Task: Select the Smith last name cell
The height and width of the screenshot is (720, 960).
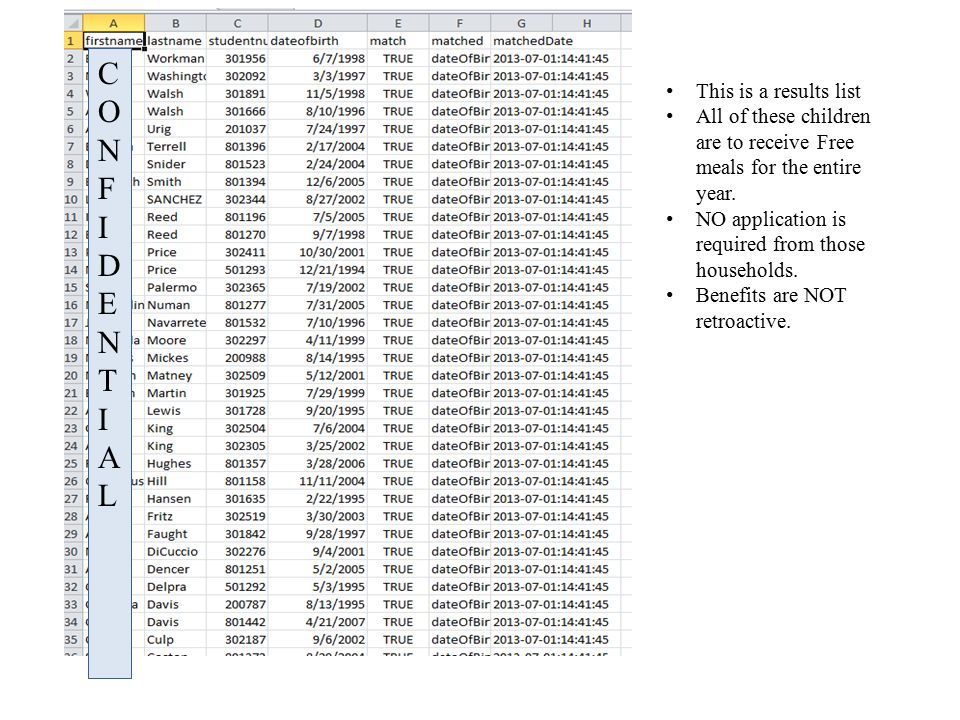Action: 176,182
